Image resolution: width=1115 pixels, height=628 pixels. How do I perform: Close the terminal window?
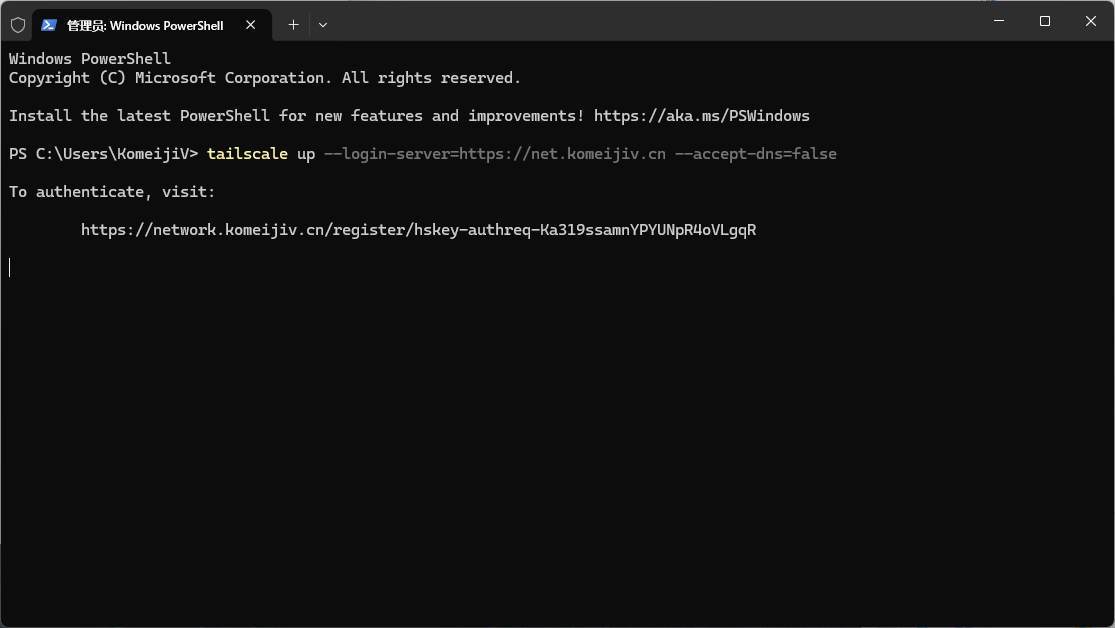1091,21
